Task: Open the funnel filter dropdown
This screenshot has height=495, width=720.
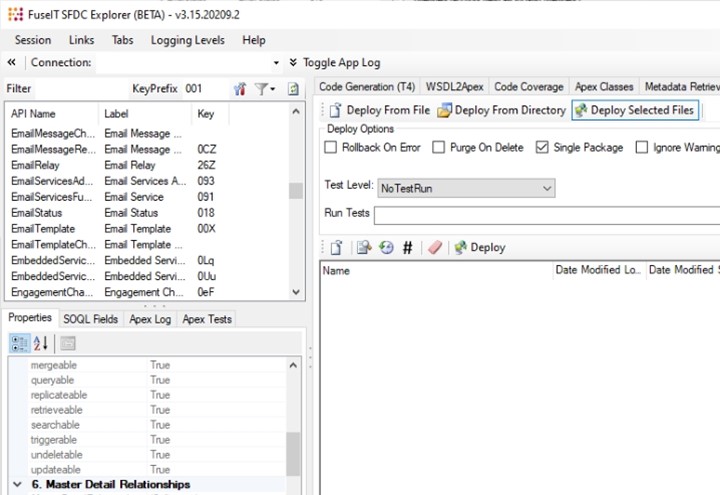Action: coord(264,89)
